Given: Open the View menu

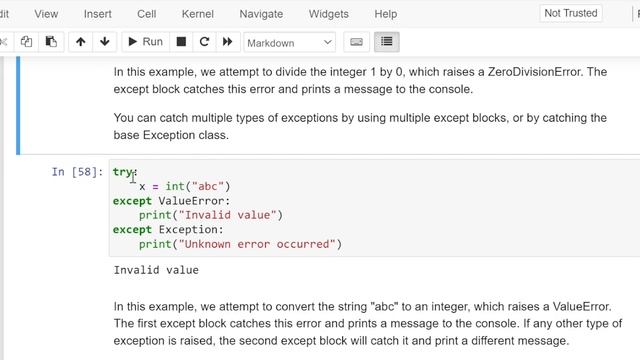Looking at the screenshot, I should (46, 14).
